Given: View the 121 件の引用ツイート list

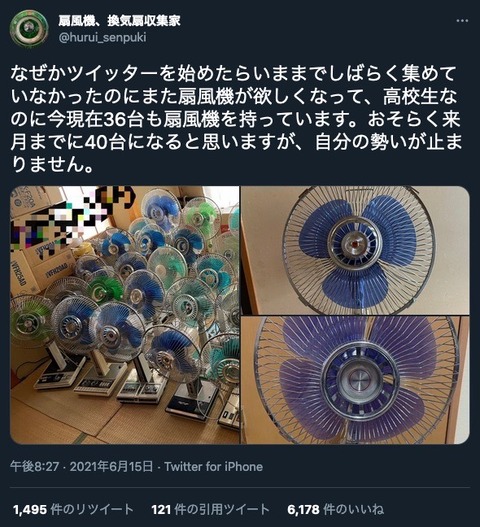Looking at the screenshot, I should tap(210, 509).
